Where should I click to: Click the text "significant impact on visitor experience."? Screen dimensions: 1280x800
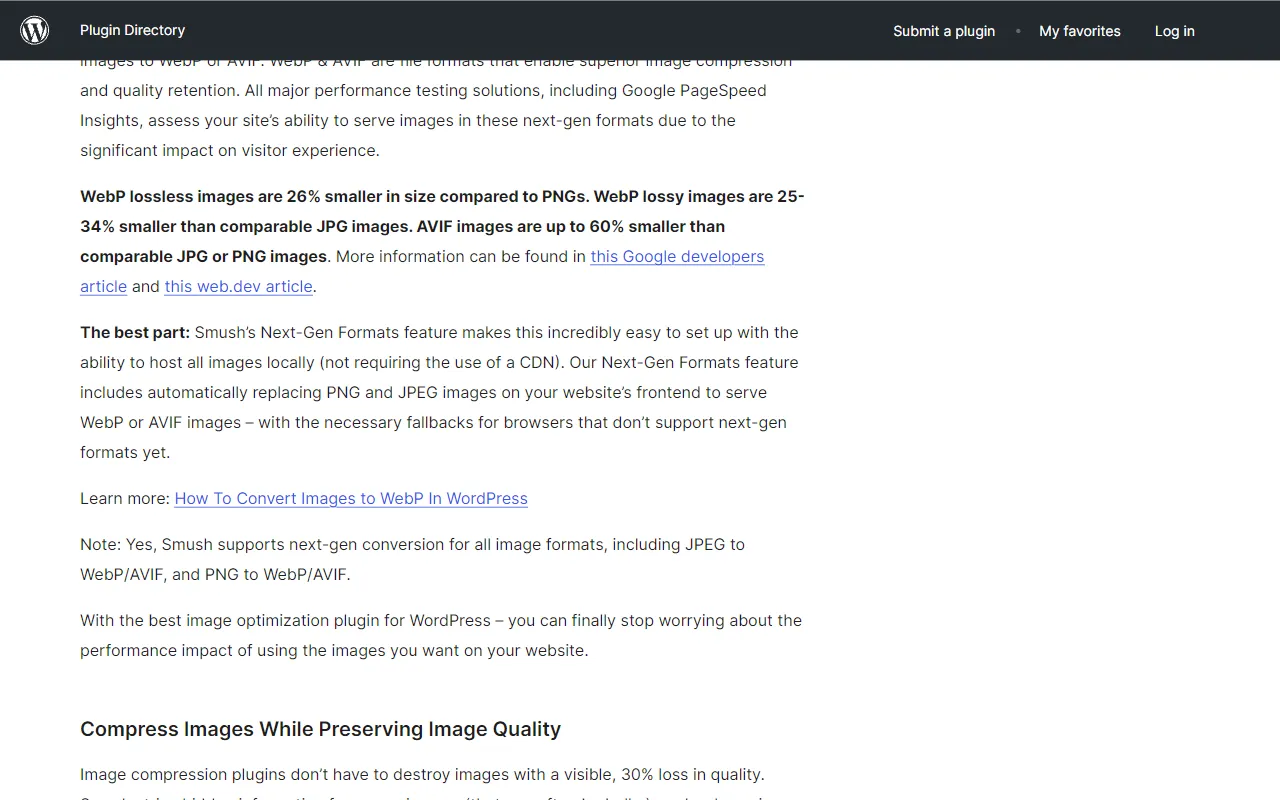point(230,151)
